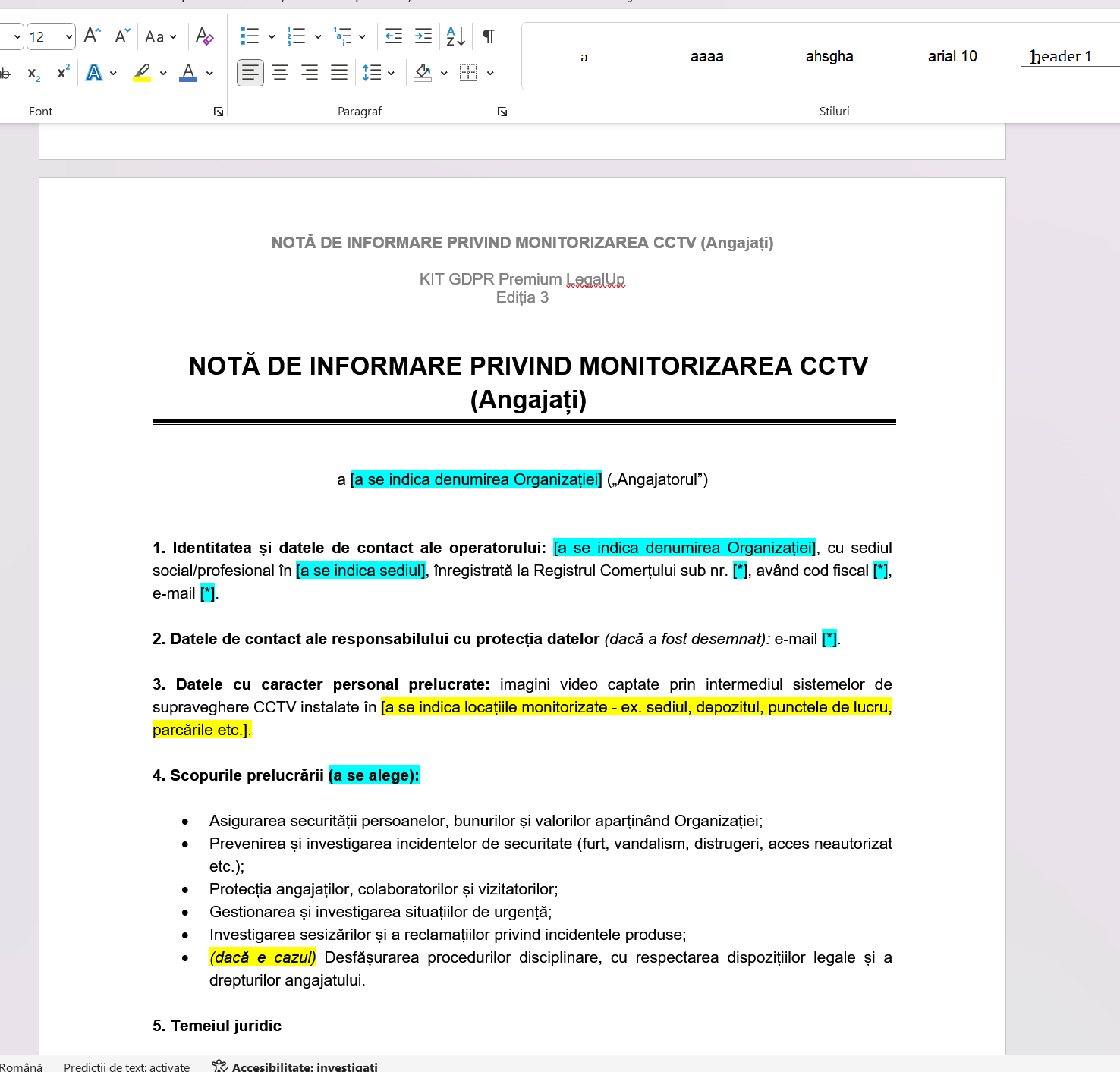Apply yellow text highlight color
Image resolution: width=1120 pixels, height=1072 pixels.
142,73
